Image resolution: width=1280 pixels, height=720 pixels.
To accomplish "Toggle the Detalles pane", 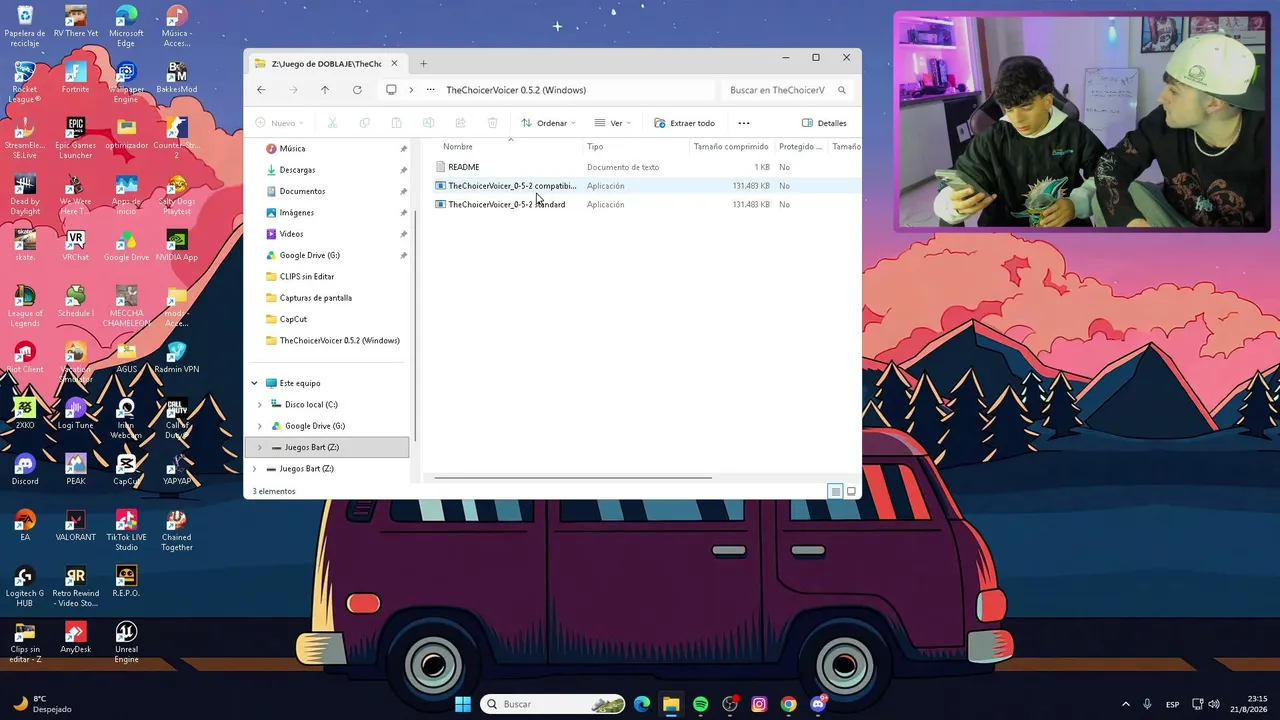I will pyautogui.click(x=824, y=123).
